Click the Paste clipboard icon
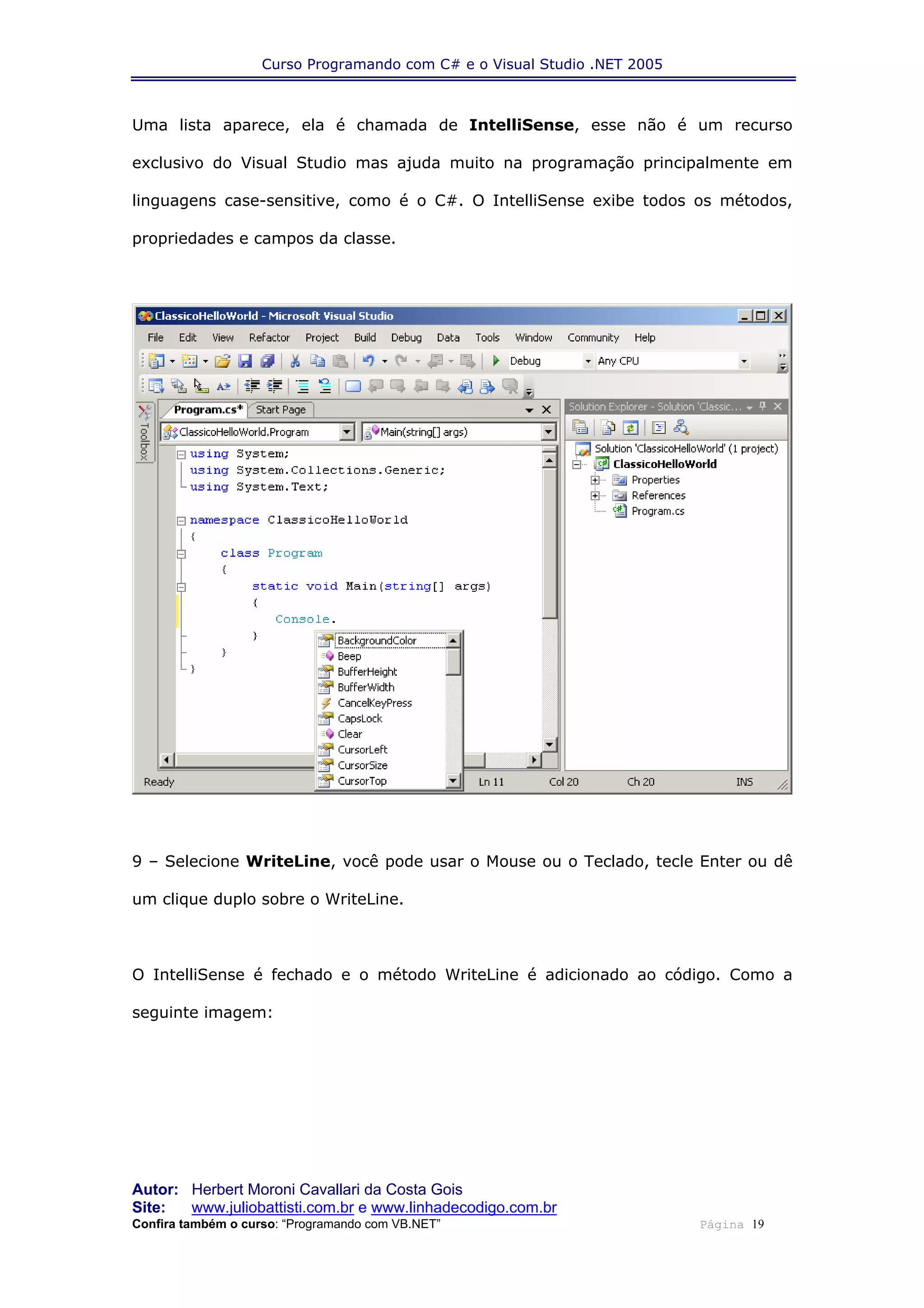The height and width of the screenshot is (1308, 924). pyautogui.click(x=340, y=361)
